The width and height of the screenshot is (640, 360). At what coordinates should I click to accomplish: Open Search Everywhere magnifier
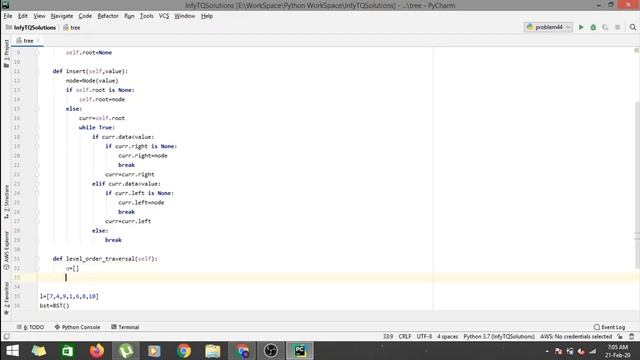633,27
